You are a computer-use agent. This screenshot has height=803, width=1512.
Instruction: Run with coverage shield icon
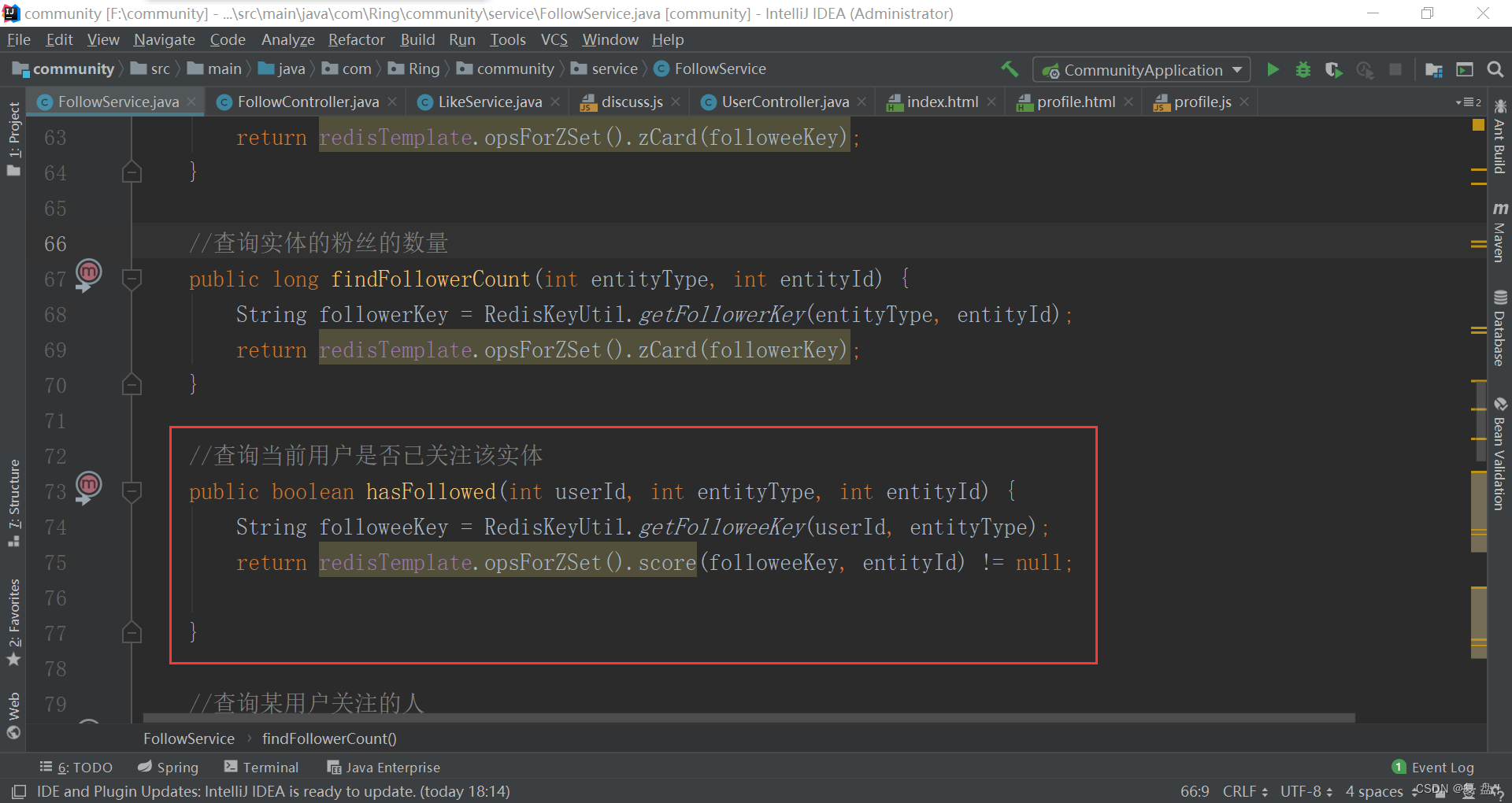tap(1333, 69)
